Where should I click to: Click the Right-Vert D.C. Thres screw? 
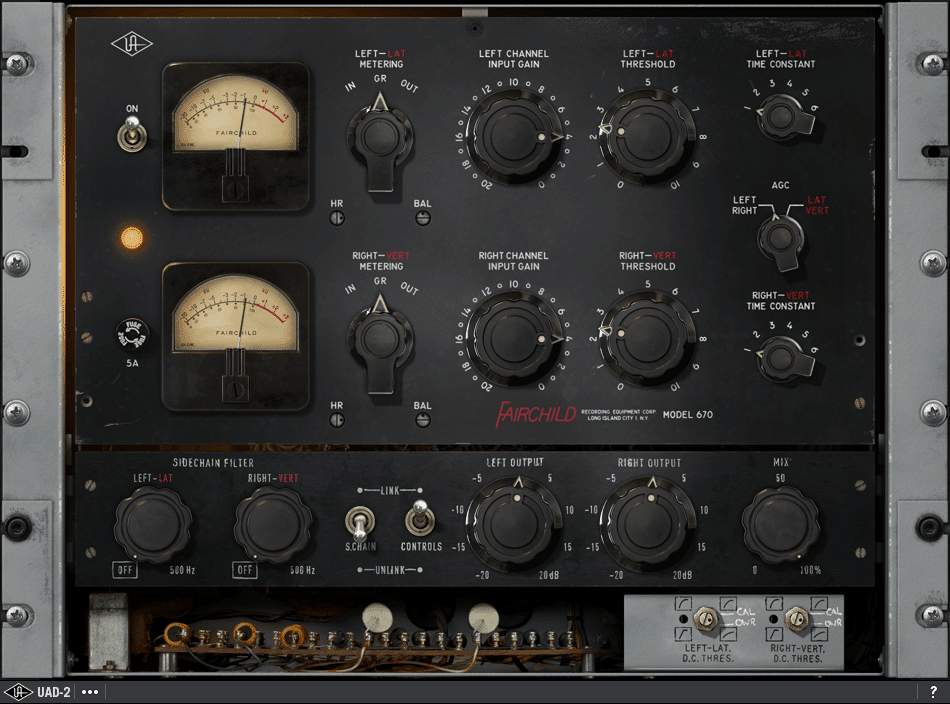pyautogui.click(x=796, y=619)
